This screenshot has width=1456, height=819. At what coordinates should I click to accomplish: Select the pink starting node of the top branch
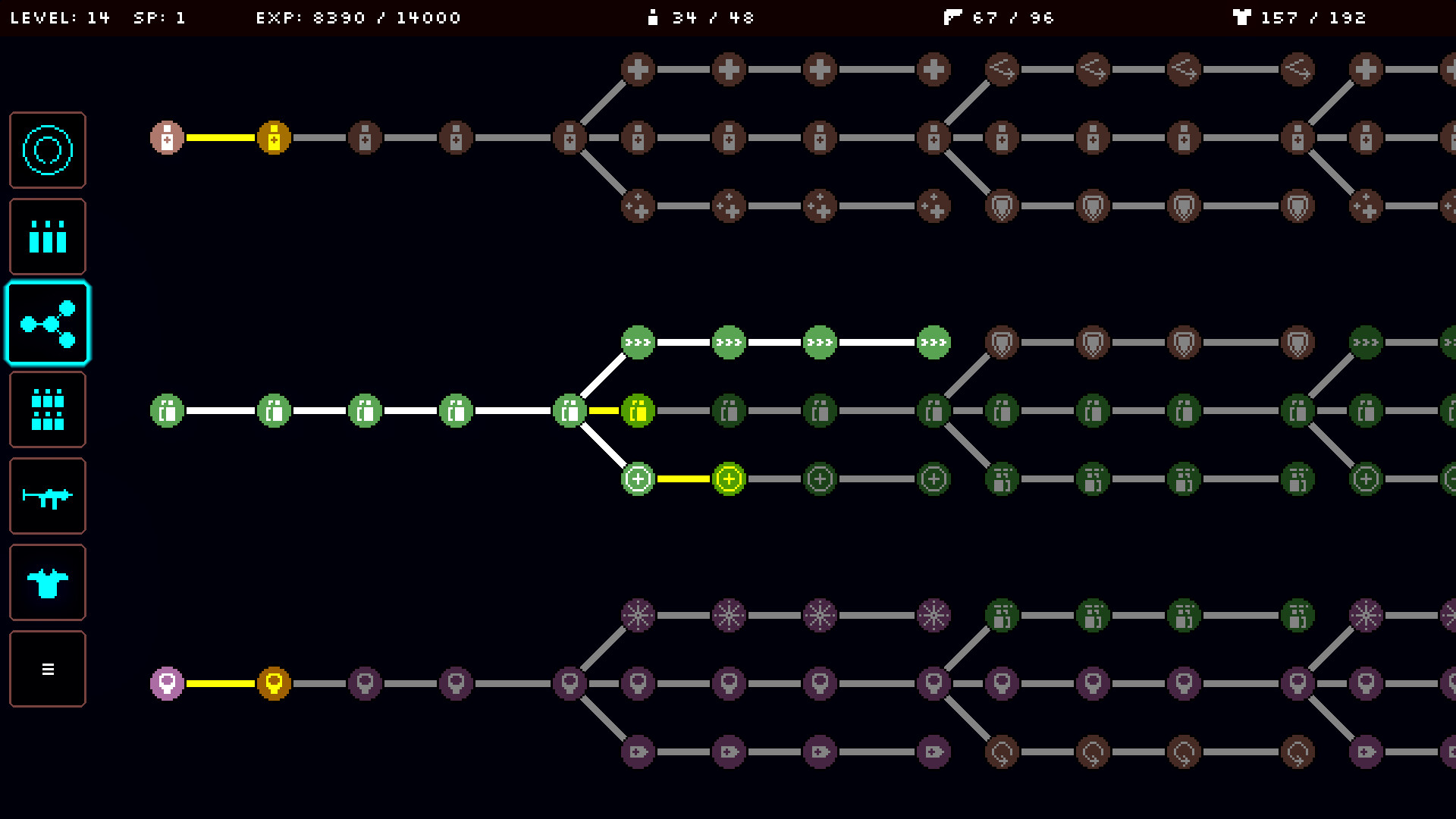coord(168,138)
